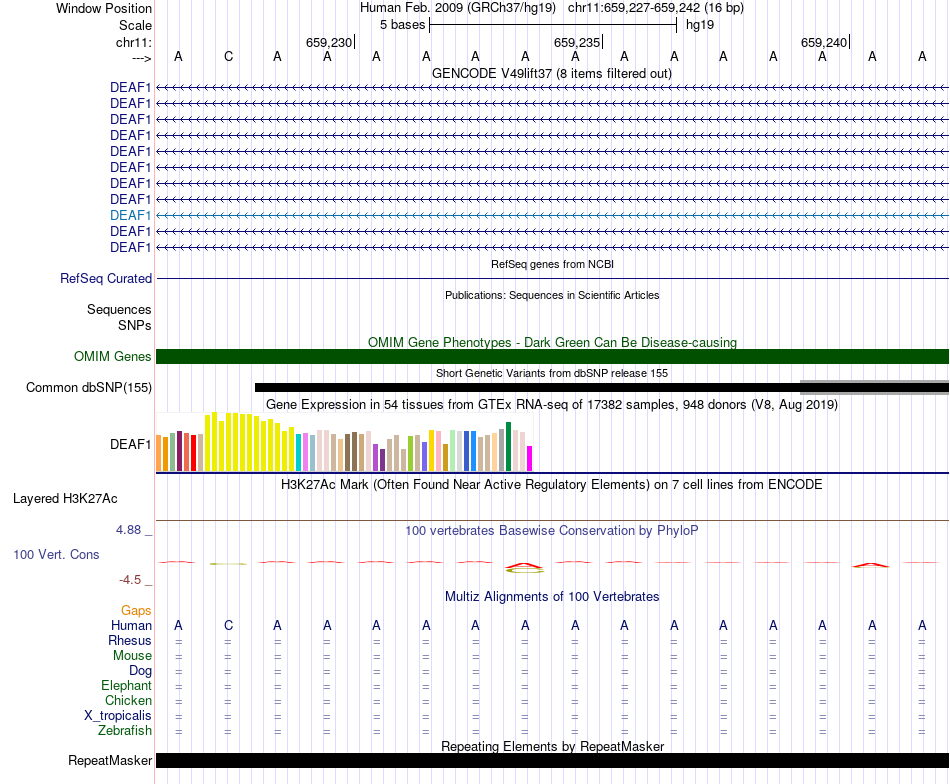Click the OMIM Genes track label
Viewport: 950px width, 784px height.
pos(112,356)
